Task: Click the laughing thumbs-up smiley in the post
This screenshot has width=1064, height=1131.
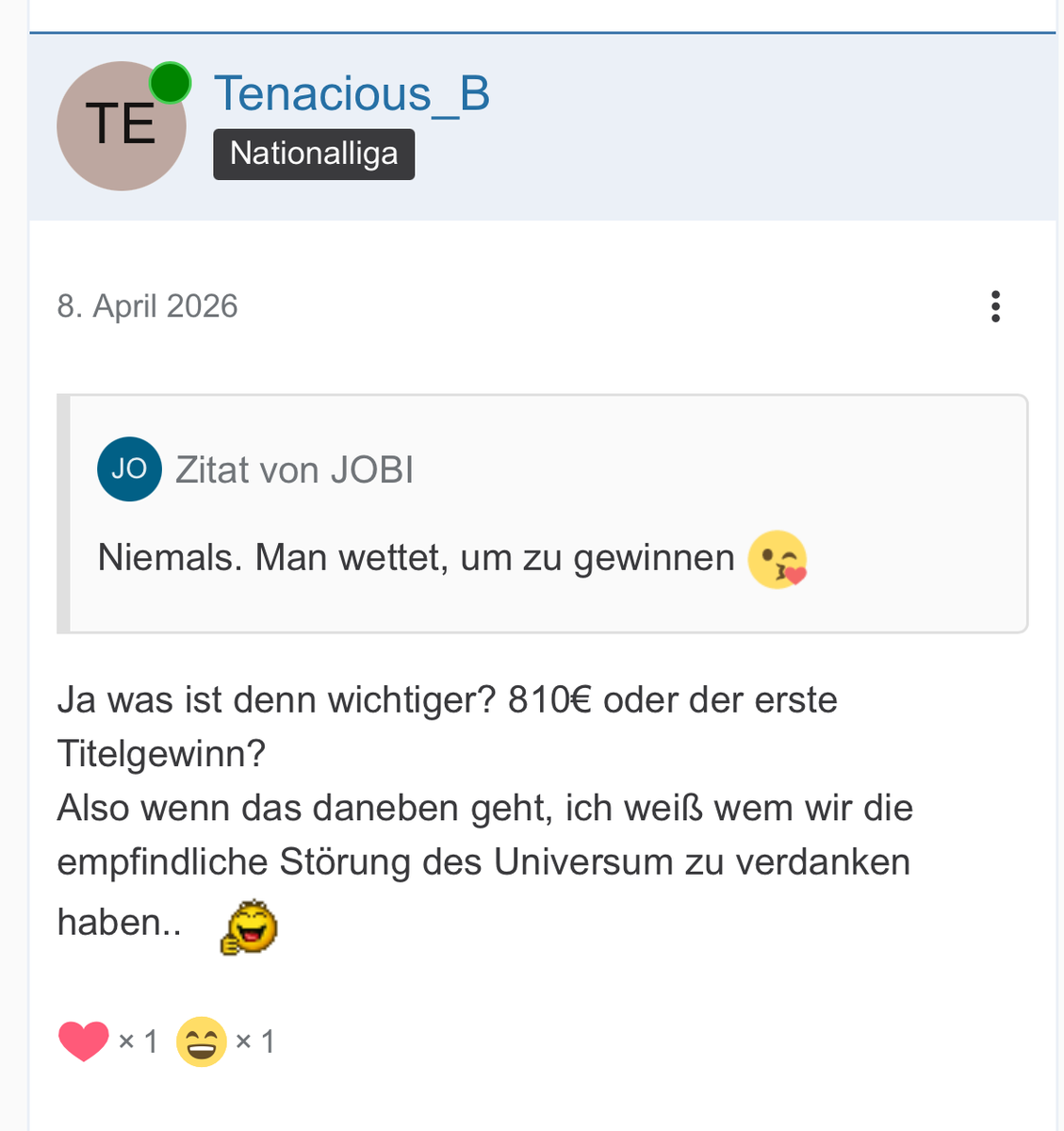Action: 249,927
